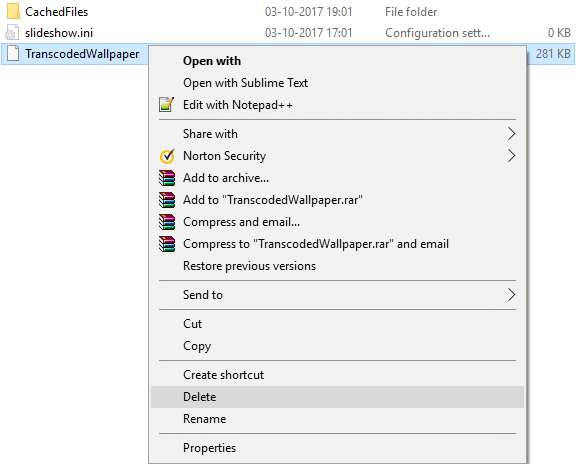Click the WinRAR icon beside Add to "TranscodedWallpaper.rar"
The image size is (578, 464).
click(x=167, y=200)
